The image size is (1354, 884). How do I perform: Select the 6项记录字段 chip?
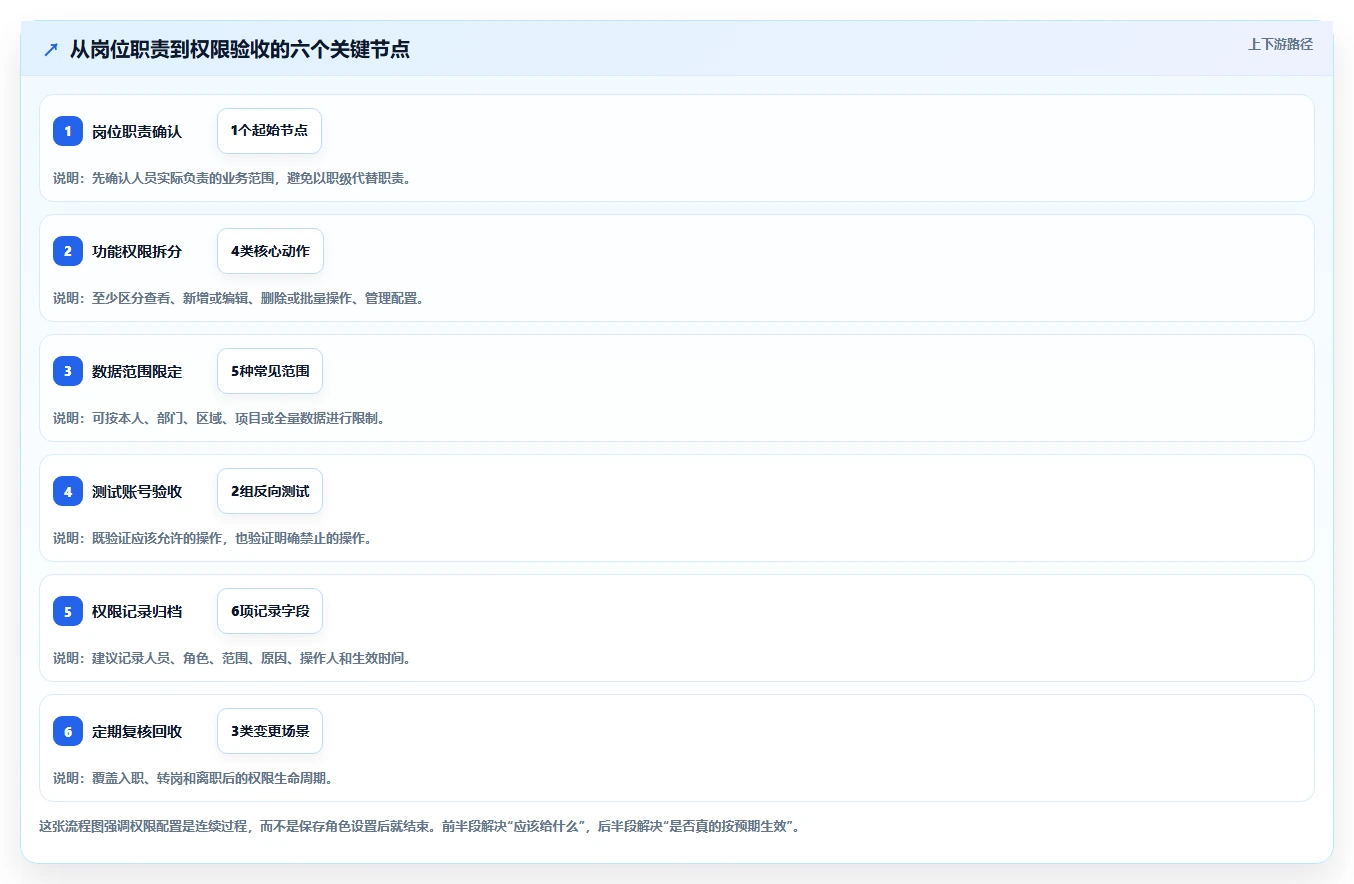(270, 611)
